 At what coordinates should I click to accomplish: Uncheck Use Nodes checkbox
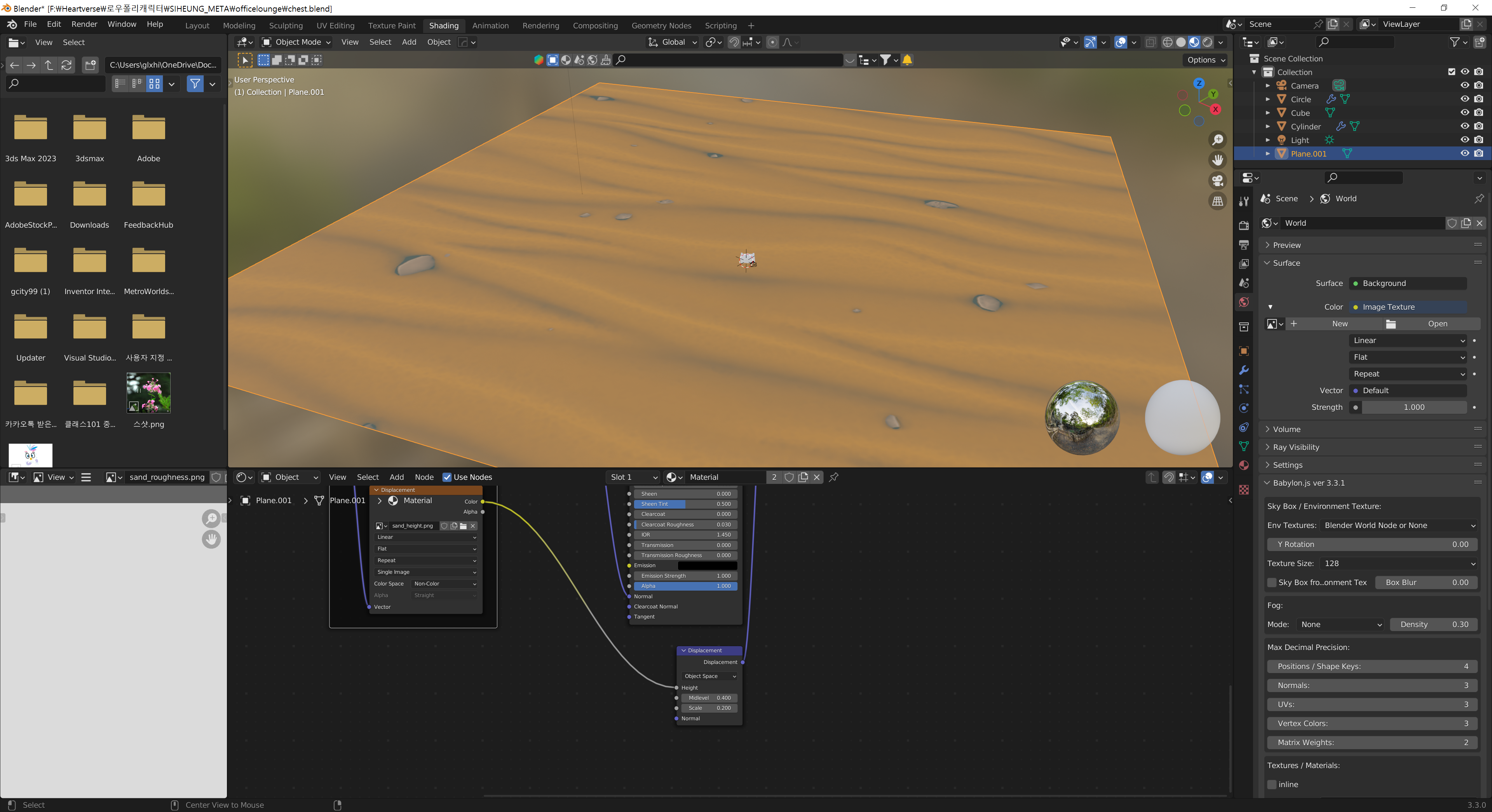point(446,477)
